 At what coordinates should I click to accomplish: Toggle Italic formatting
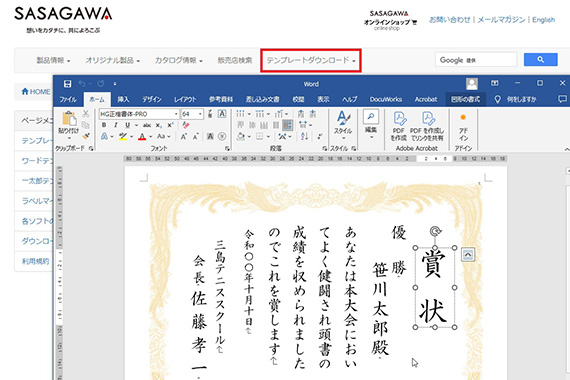[116, 125]
